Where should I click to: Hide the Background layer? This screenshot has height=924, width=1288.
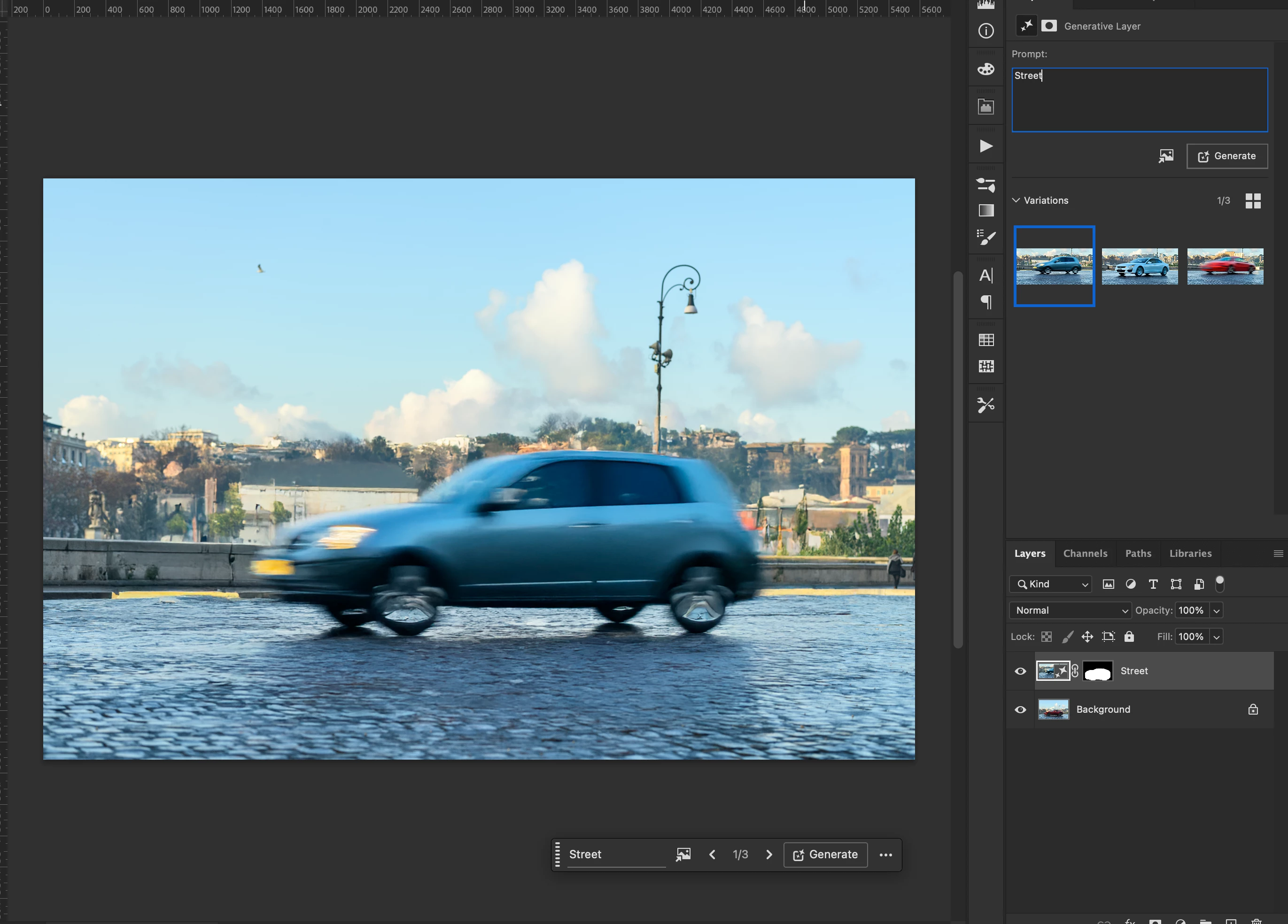click(x=1021, y=710)
